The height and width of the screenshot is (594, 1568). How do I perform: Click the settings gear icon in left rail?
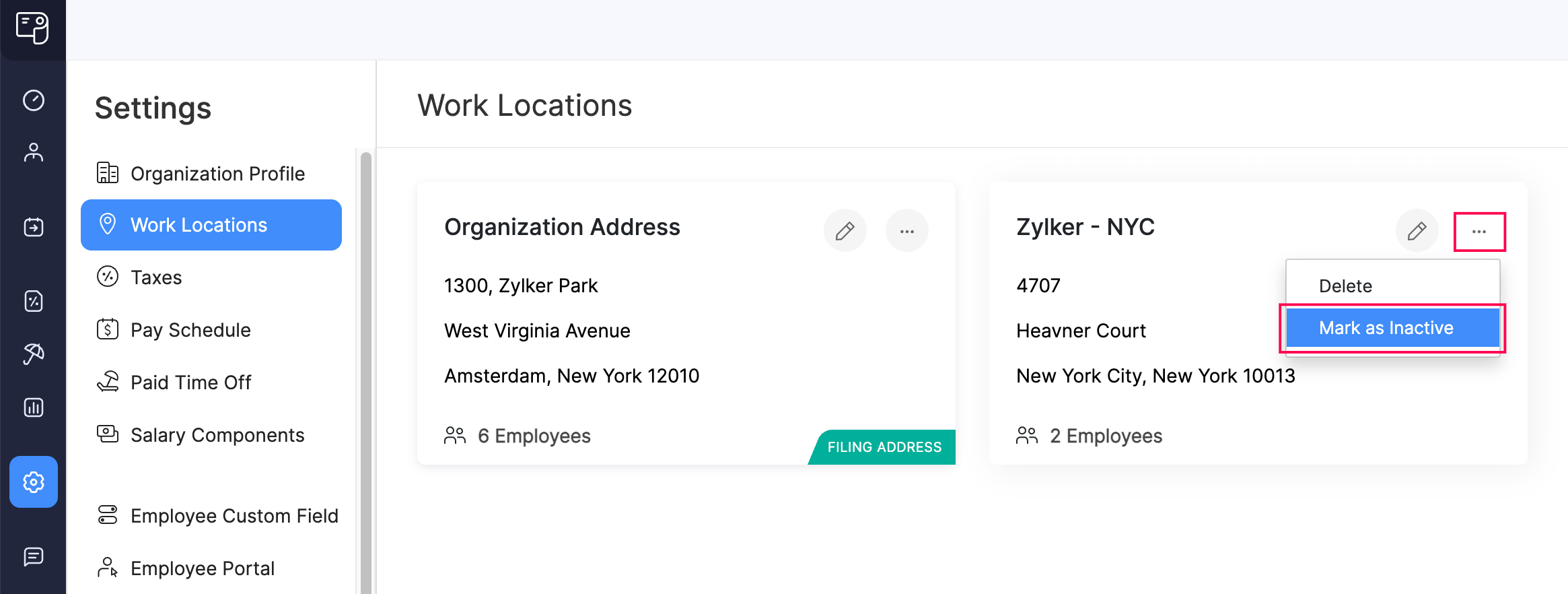(x=33, y=482)
